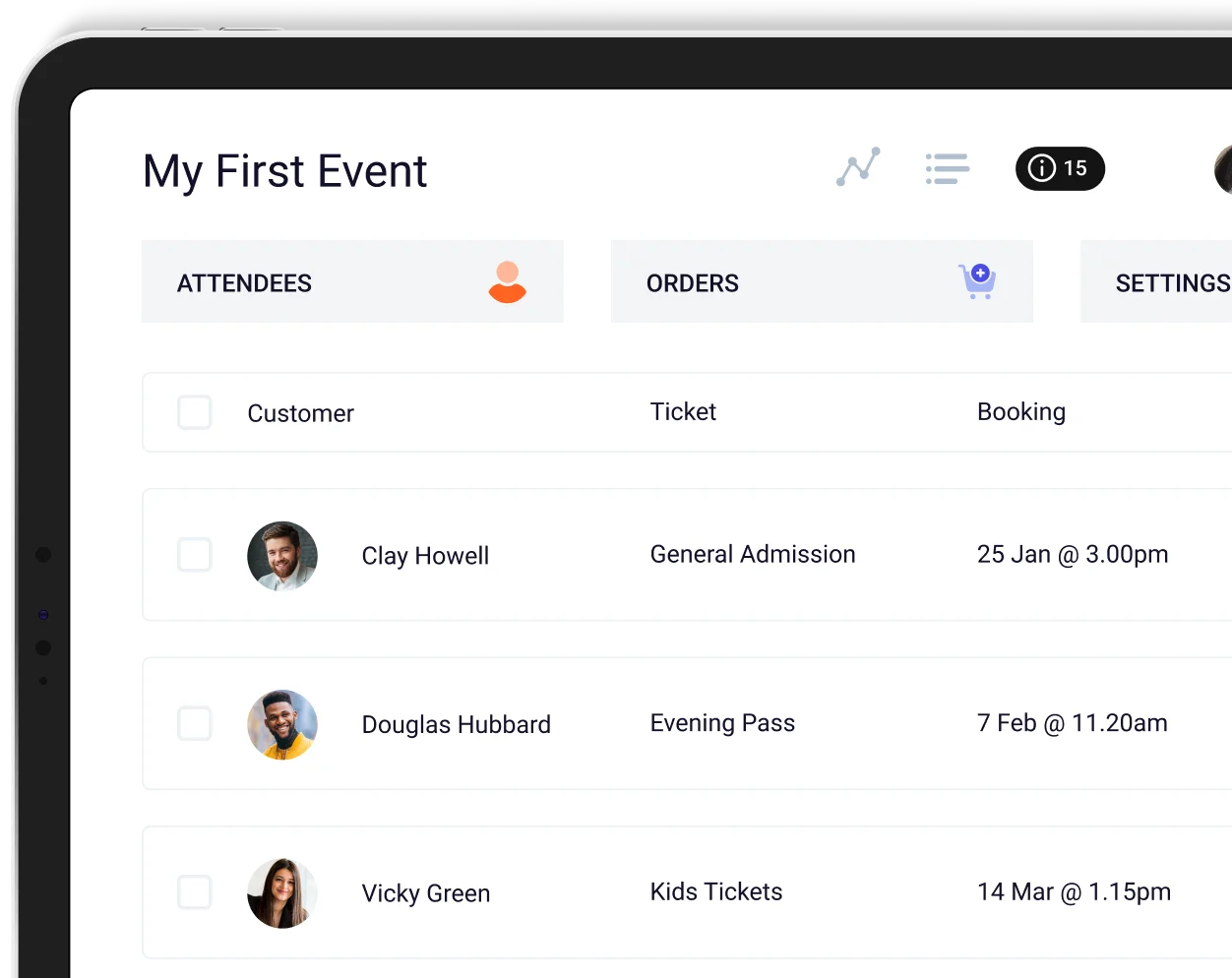1232x978 pixels.
Task: Open your profile avatar in the top corner
Action: click(x=1223, y=169)
